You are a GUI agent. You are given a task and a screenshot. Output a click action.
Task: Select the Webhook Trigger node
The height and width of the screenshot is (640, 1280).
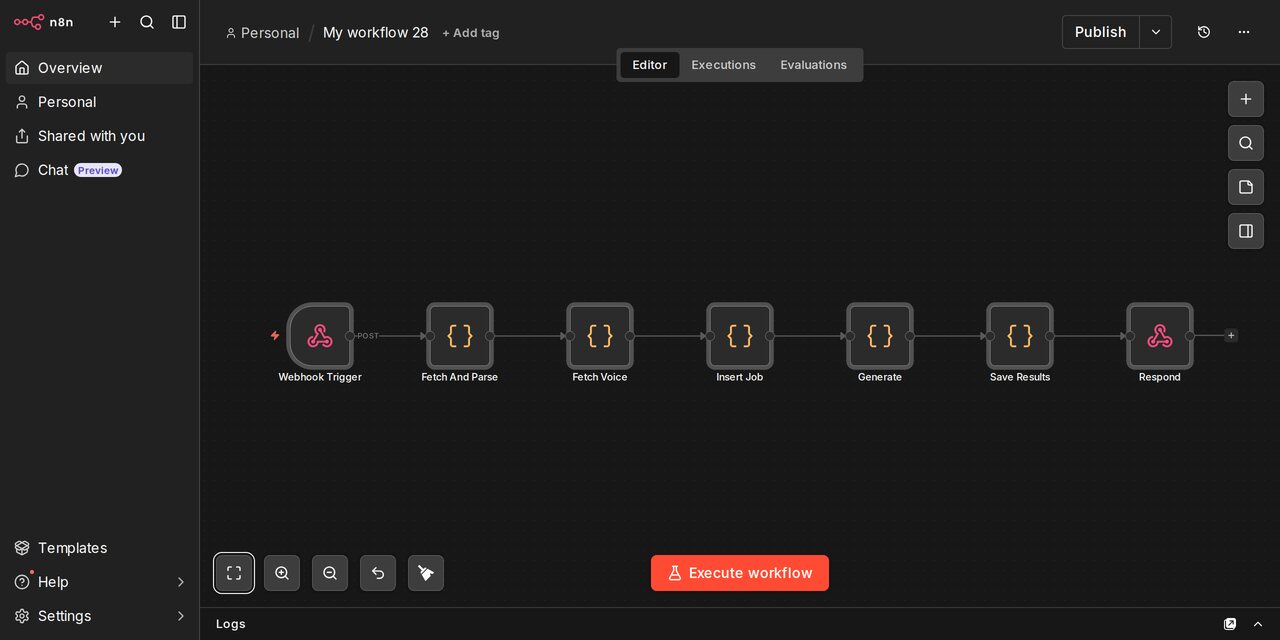[x=320, y=336]
